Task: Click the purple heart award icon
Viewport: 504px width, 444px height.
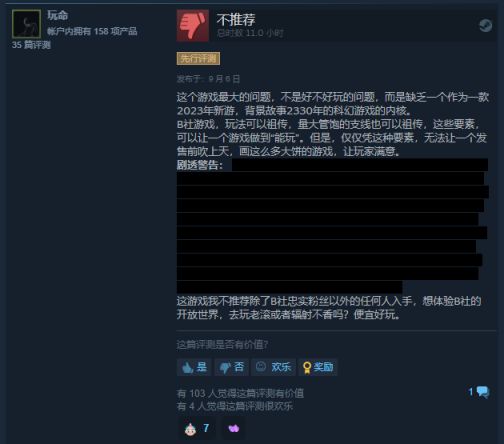Action: 234,428
